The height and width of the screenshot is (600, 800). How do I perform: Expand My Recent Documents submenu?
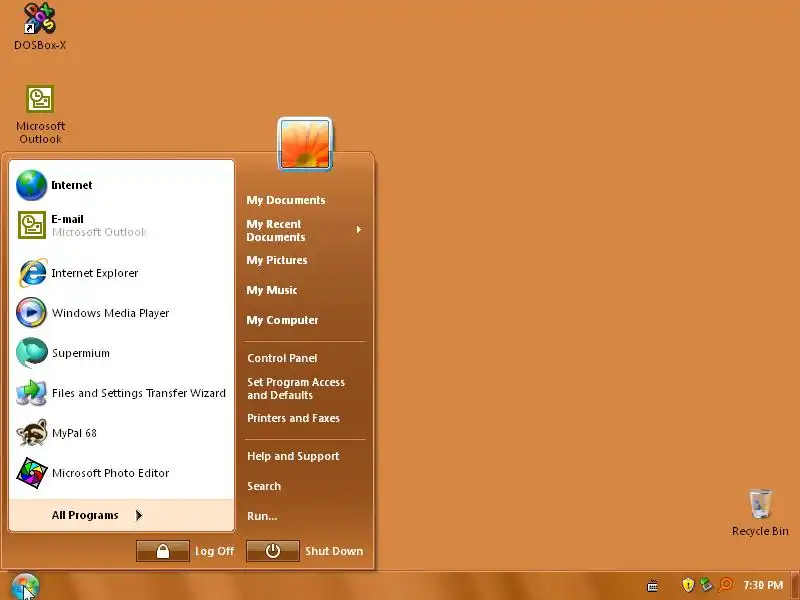pyautogui.click(x=305, y=230)
